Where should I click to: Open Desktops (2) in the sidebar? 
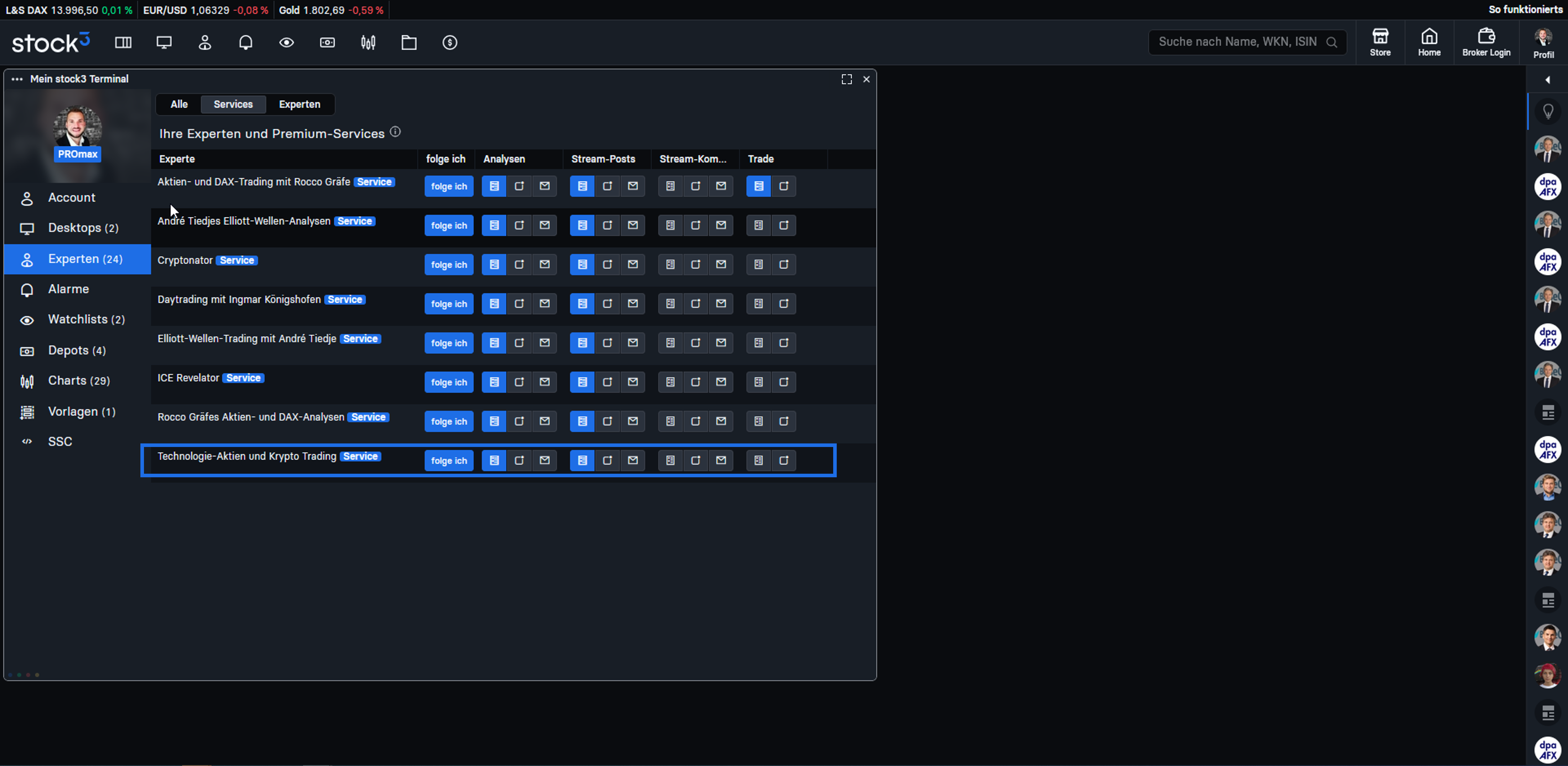77,228
